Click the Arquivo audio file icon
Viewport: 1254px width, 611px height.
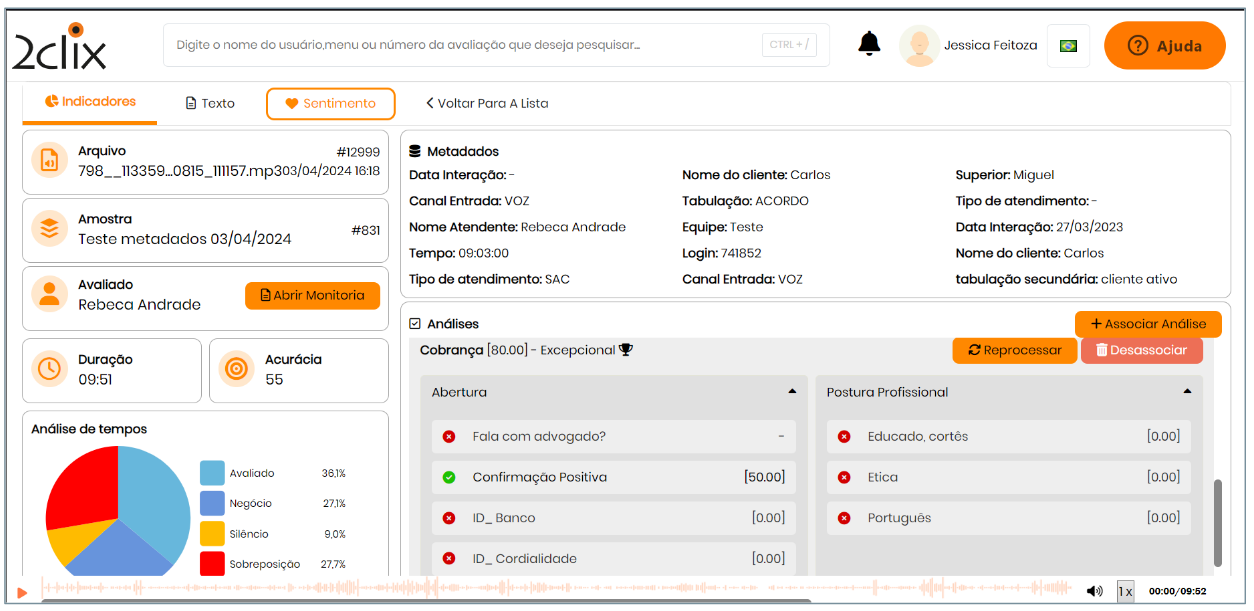tap(48, 160)
